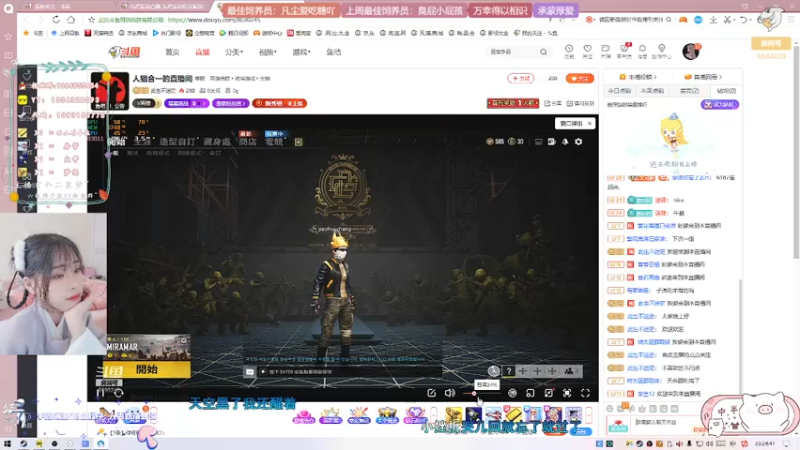Pause the live stream player

(101, 393)
